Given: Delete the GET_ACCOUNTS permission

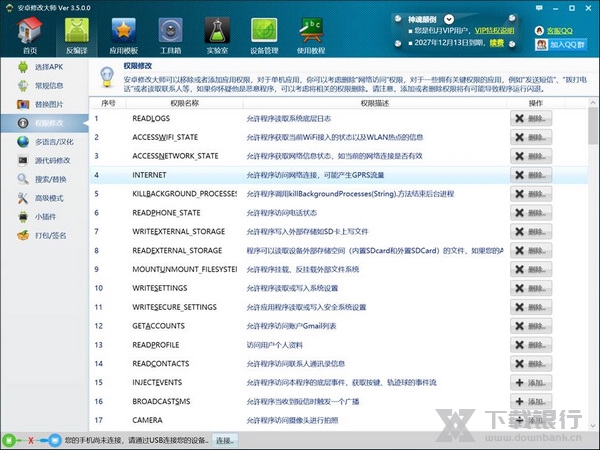Looking at the screenshot, I should coord(531,326).
